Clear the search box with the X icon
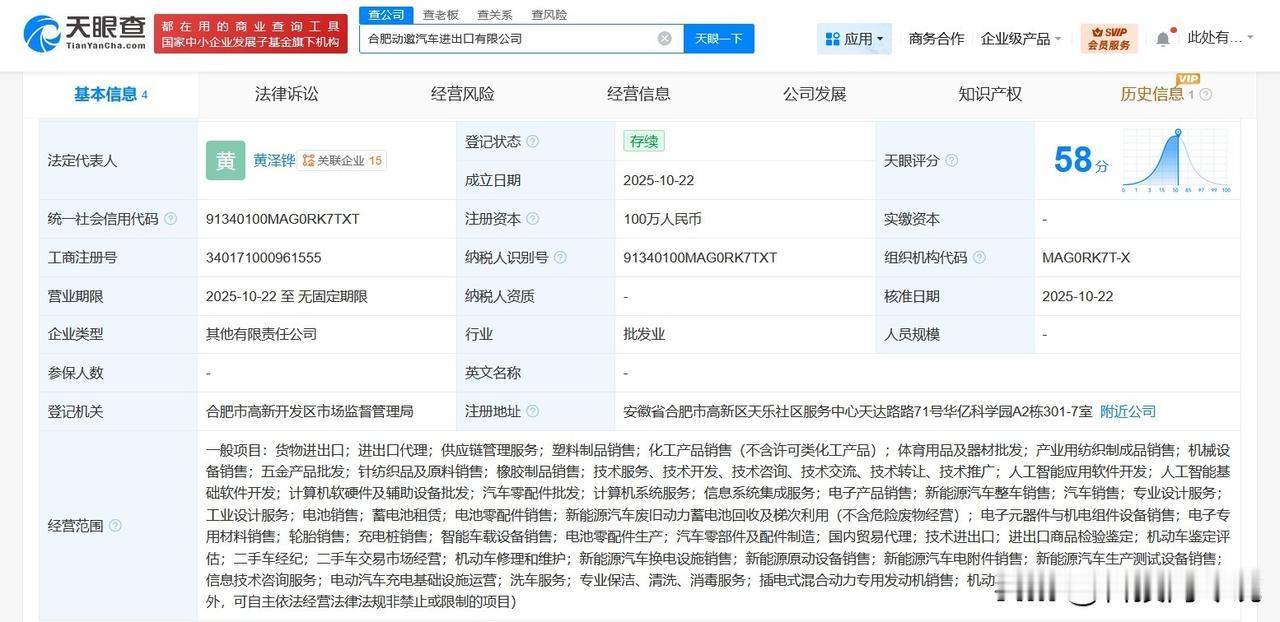 pos(662,37)
